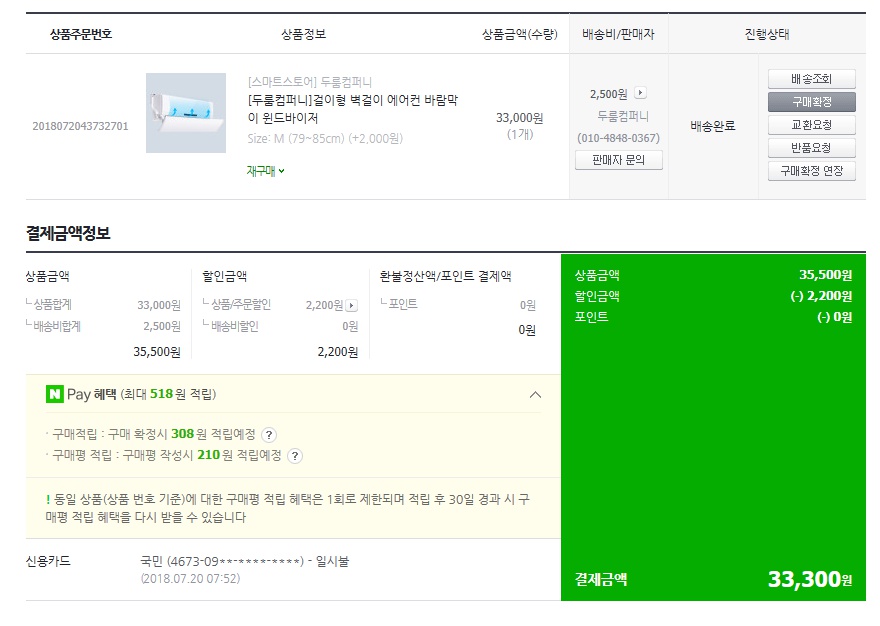
Task: Open the air conditioner wind visor thumbnail
Action: (186, 113)
